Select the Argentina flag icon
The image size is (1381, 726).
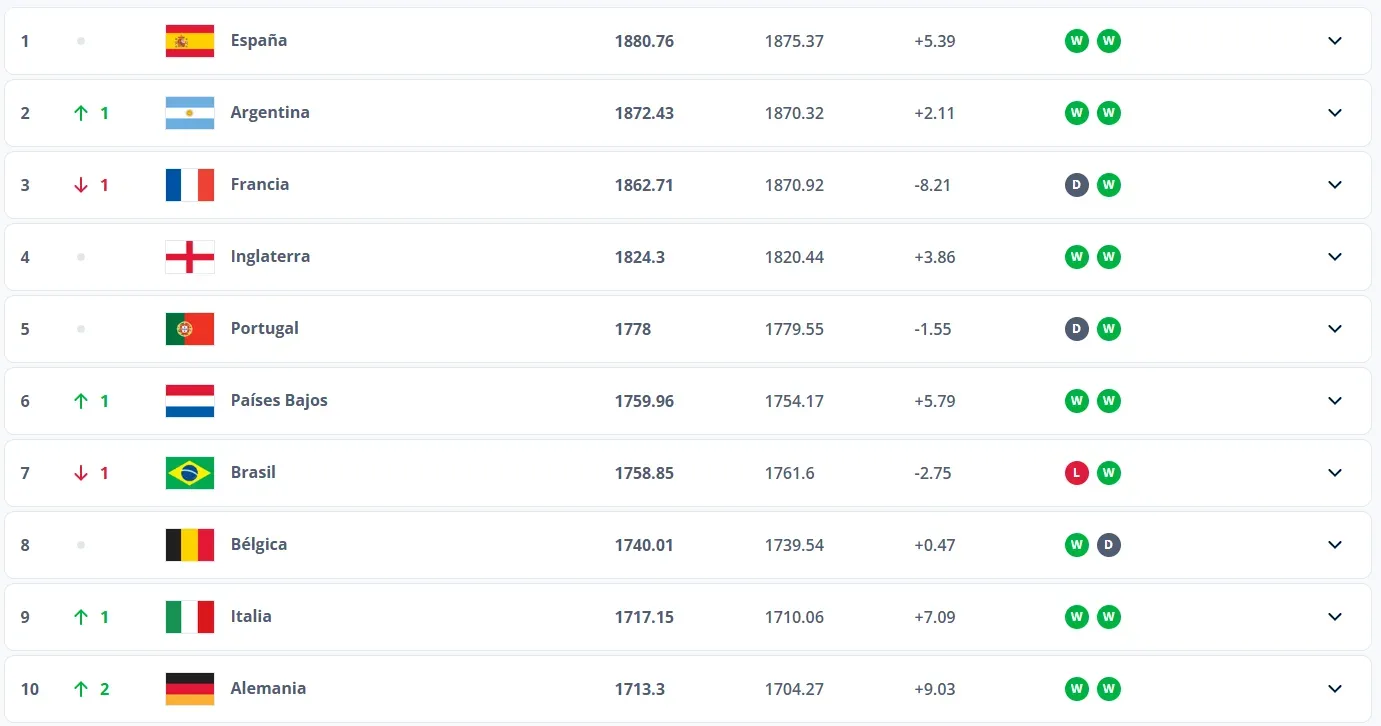189,113
